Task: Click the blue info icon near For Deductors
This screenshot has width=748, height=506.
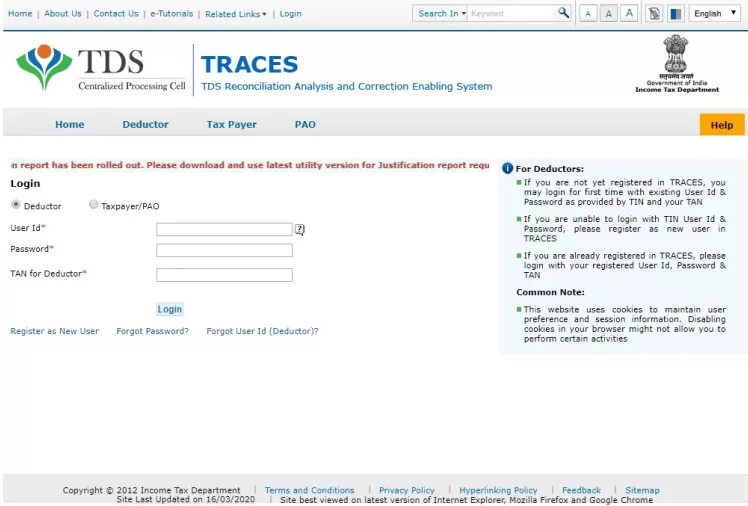Action: (507, 168)
